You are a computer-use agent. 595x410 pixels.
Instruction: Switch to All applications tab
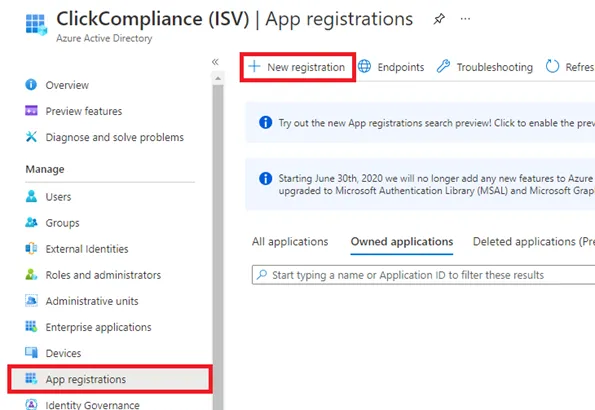tap(290, 241)
